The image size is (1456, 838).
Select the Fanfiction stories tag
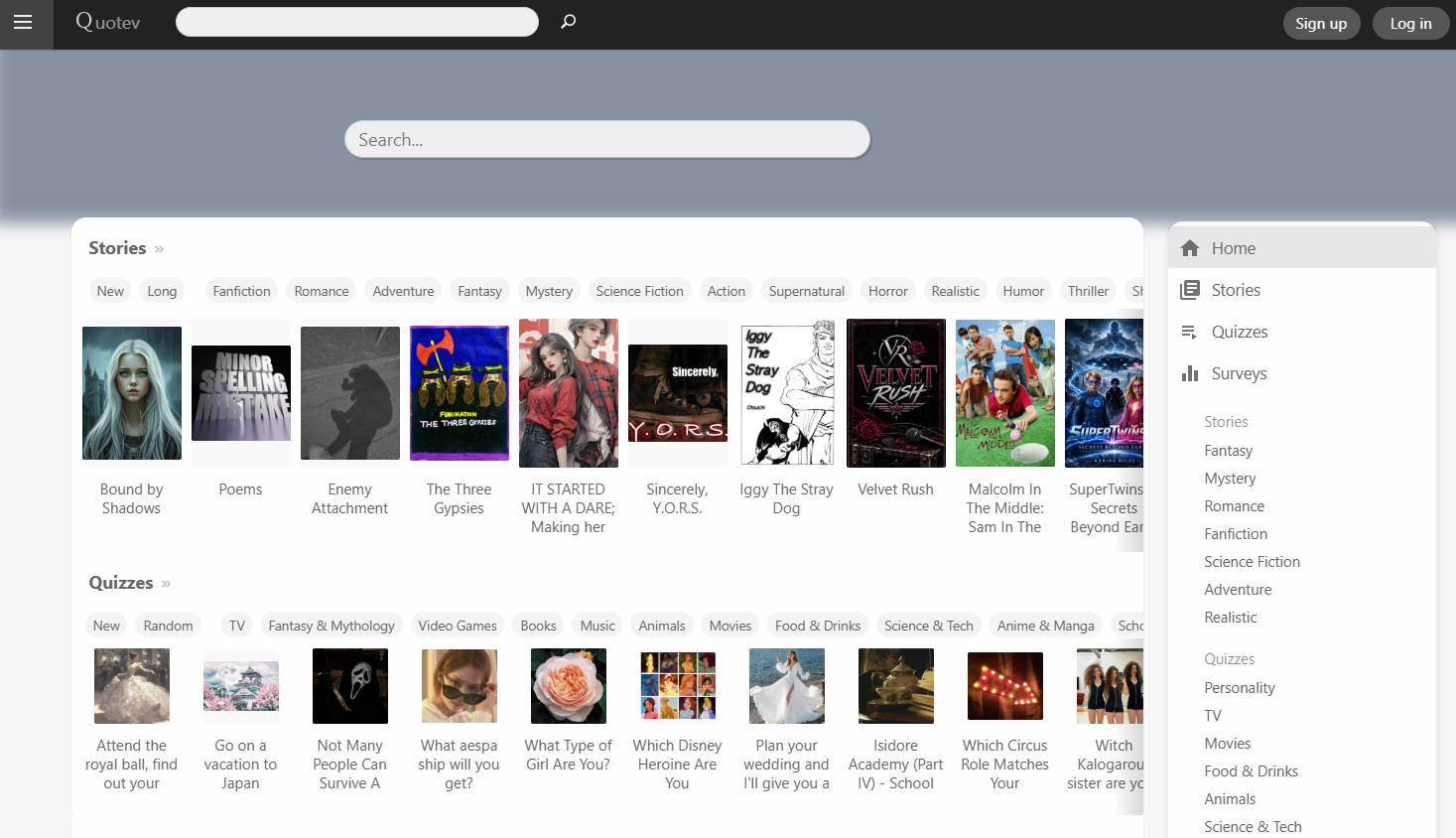(241, 291)
